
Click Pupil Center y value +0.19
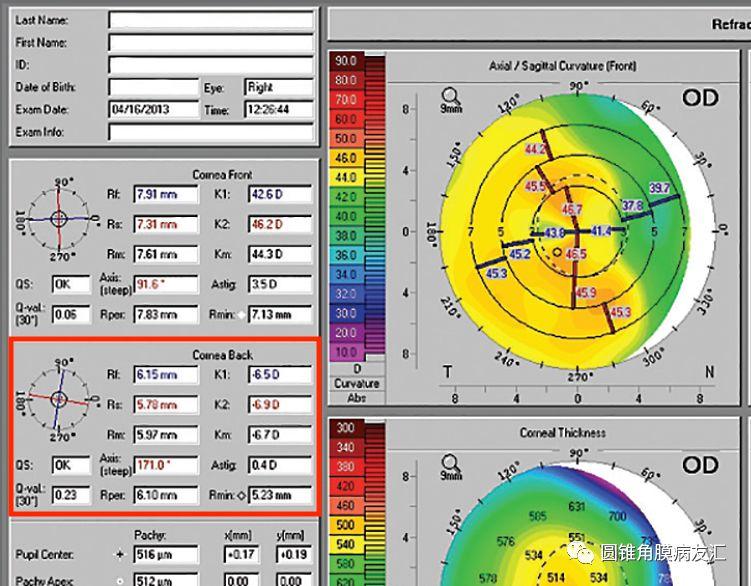coord(294,555)
